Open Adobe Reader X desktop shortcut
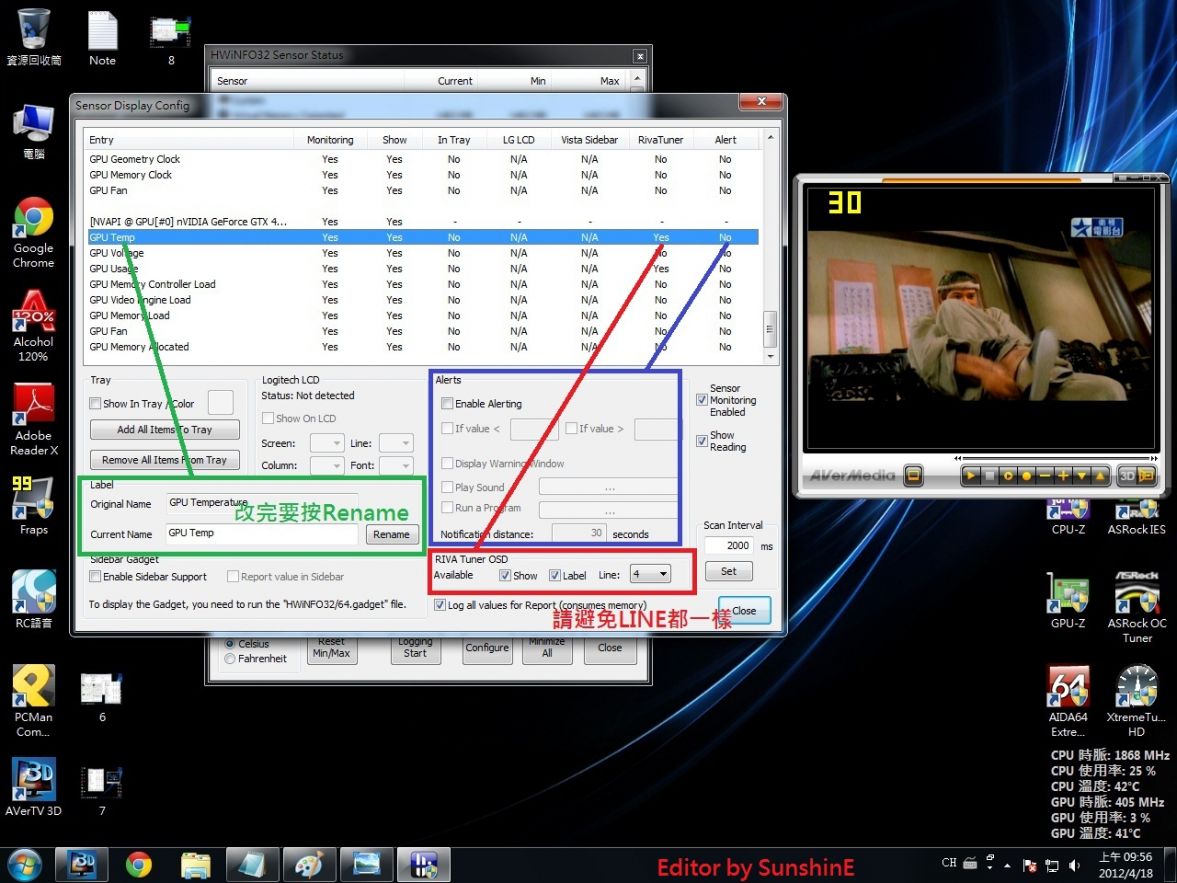Image resolution: width=1177 pixels, height=883 pixels. [33, 420]
